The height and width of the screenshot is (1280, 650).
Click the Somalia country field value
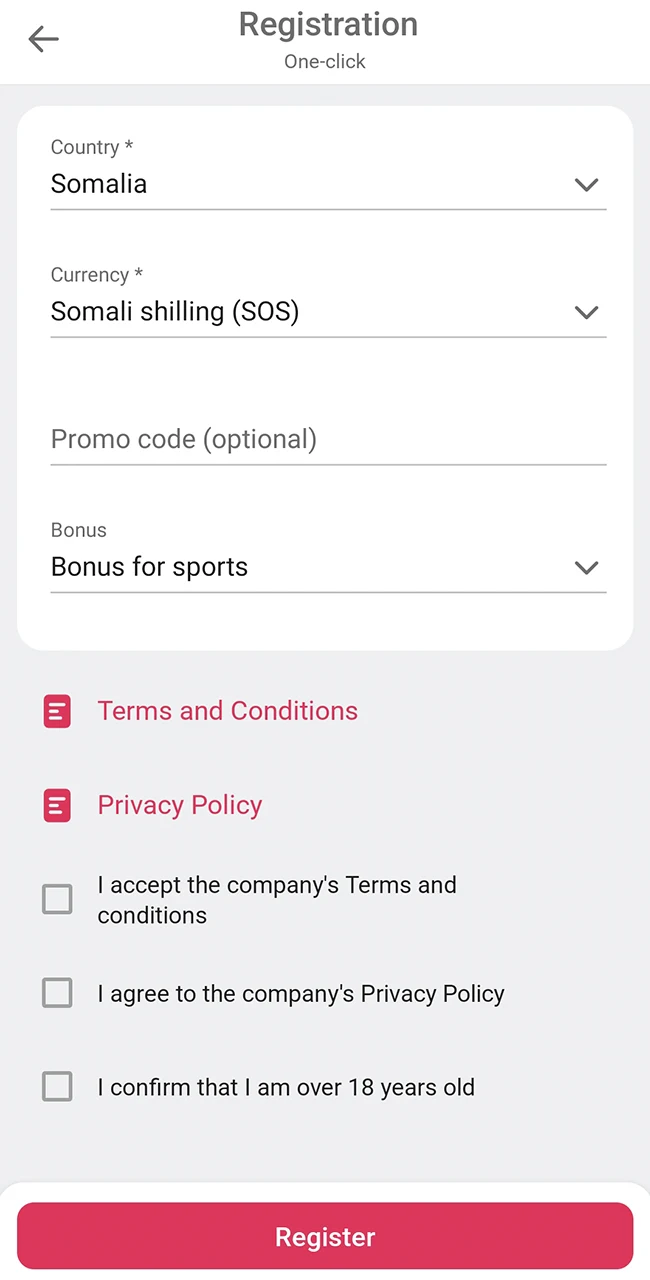point(98,184)
